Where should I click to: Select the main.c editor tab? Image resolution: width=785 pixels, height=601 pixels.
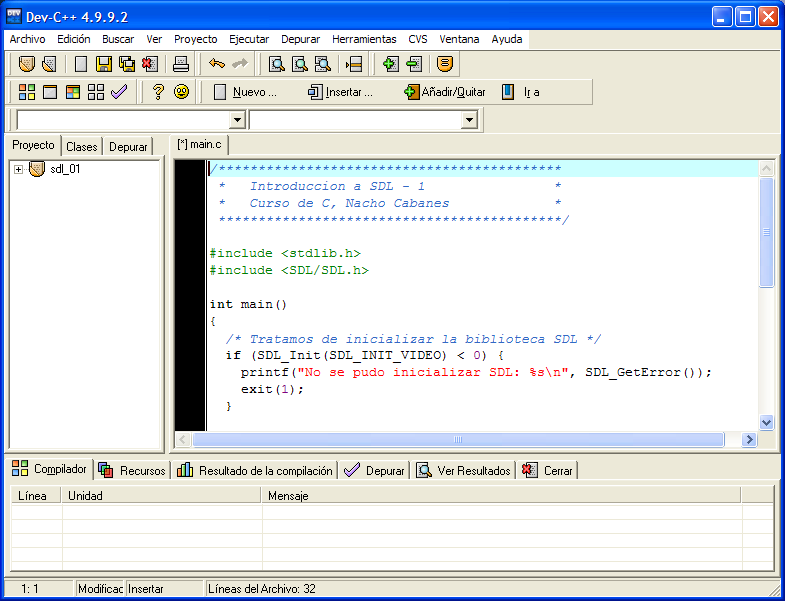[199, 144]
